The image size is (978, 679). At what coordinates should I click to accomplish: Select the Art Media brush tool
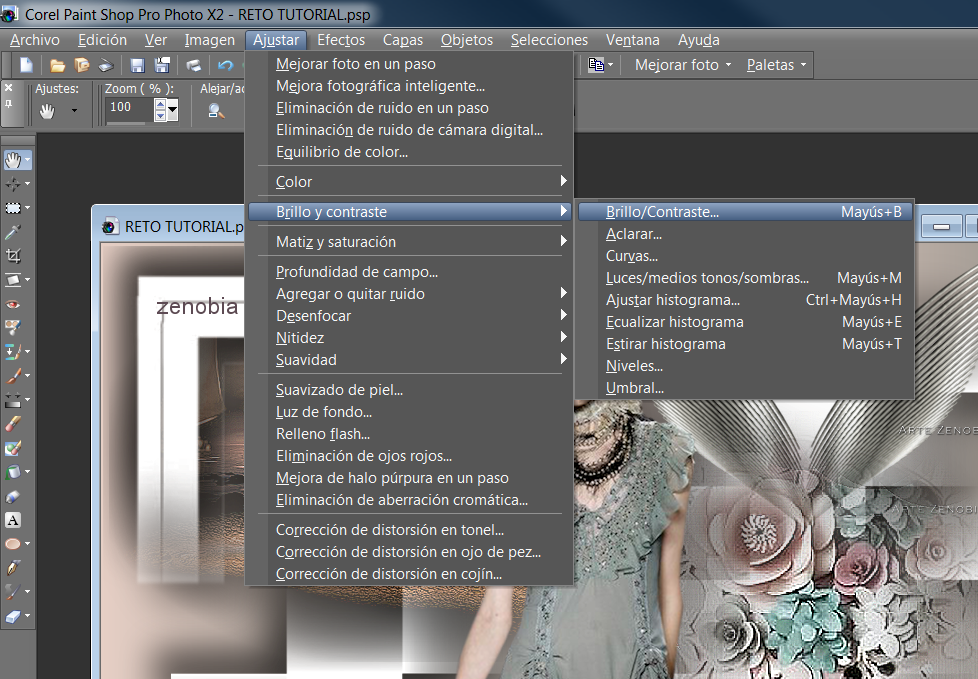tap(12, 591)
